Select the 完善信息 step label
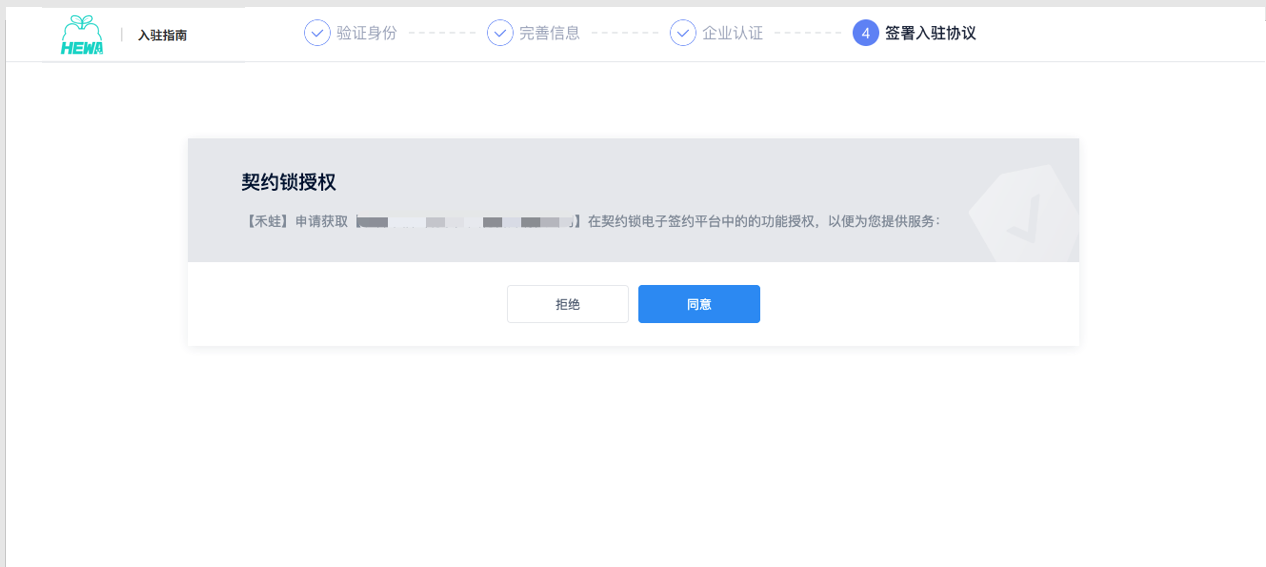1266x567 pixels. (550, 33)
